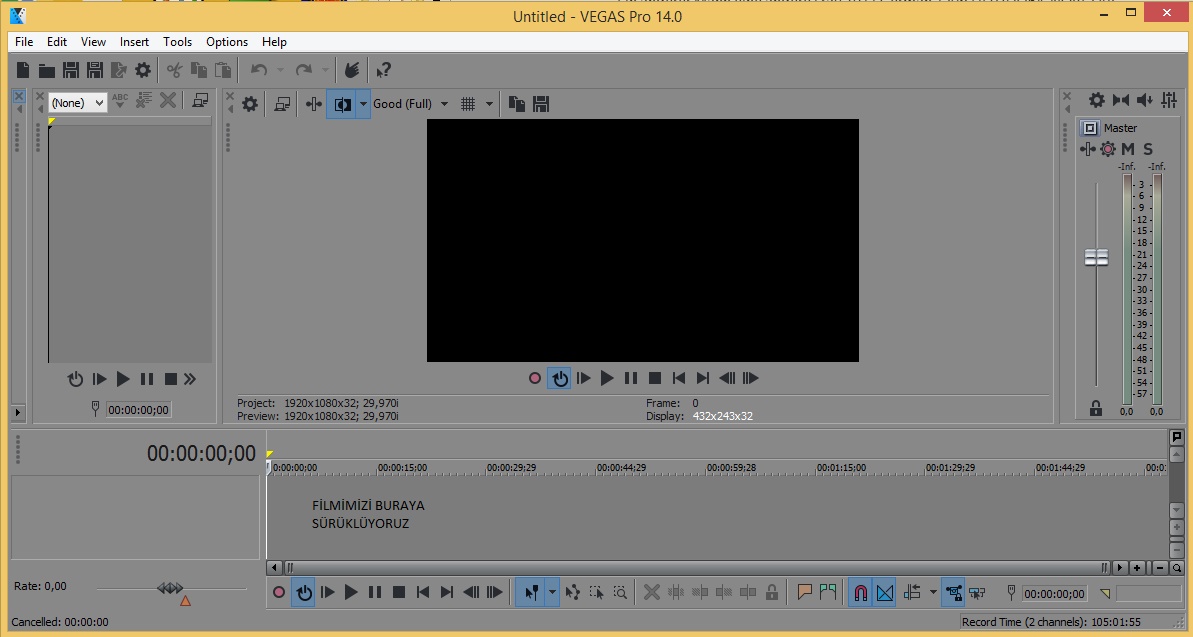Expand Split Screen View dropdown arrow
1193x637 pixels.
click(364, 104)
